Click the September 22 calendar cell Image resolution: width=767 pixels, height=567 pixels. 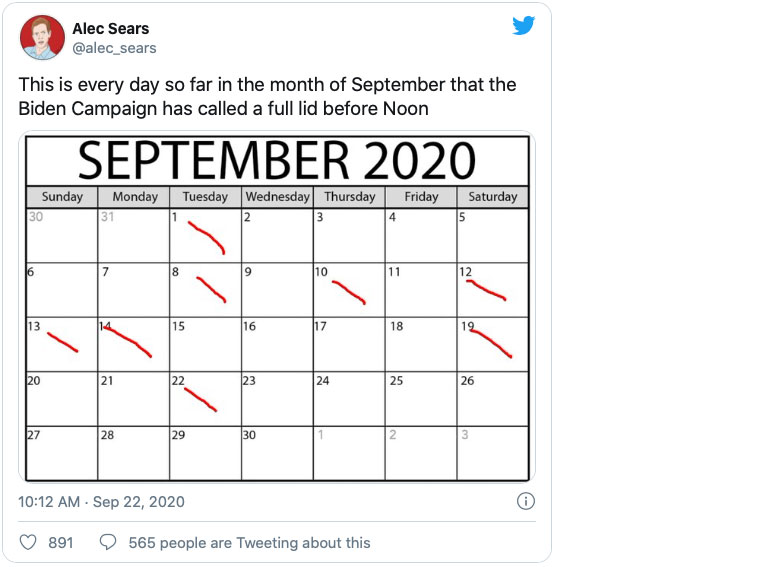click(205, 398)
